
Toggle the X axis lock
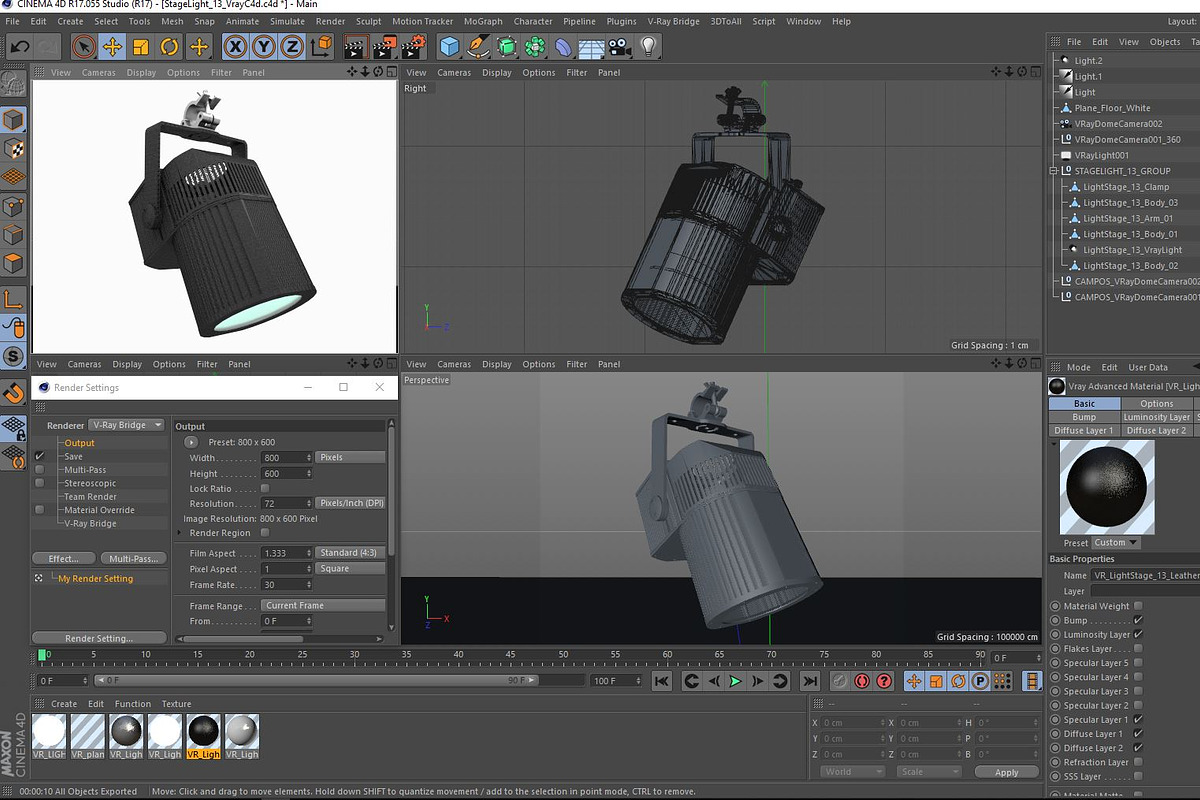pos(235,46)
